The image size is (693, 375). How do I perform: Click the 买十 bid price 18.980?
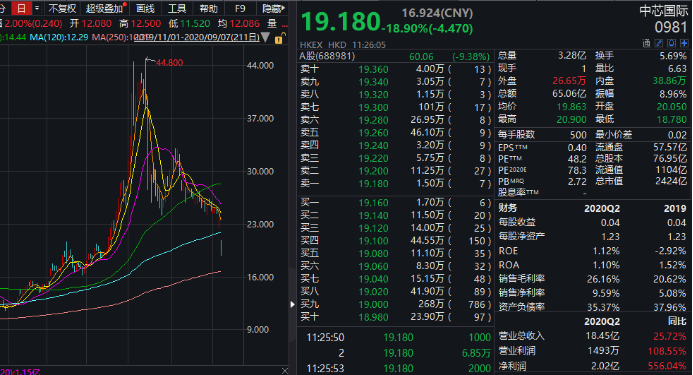click(x=373, y=317)
